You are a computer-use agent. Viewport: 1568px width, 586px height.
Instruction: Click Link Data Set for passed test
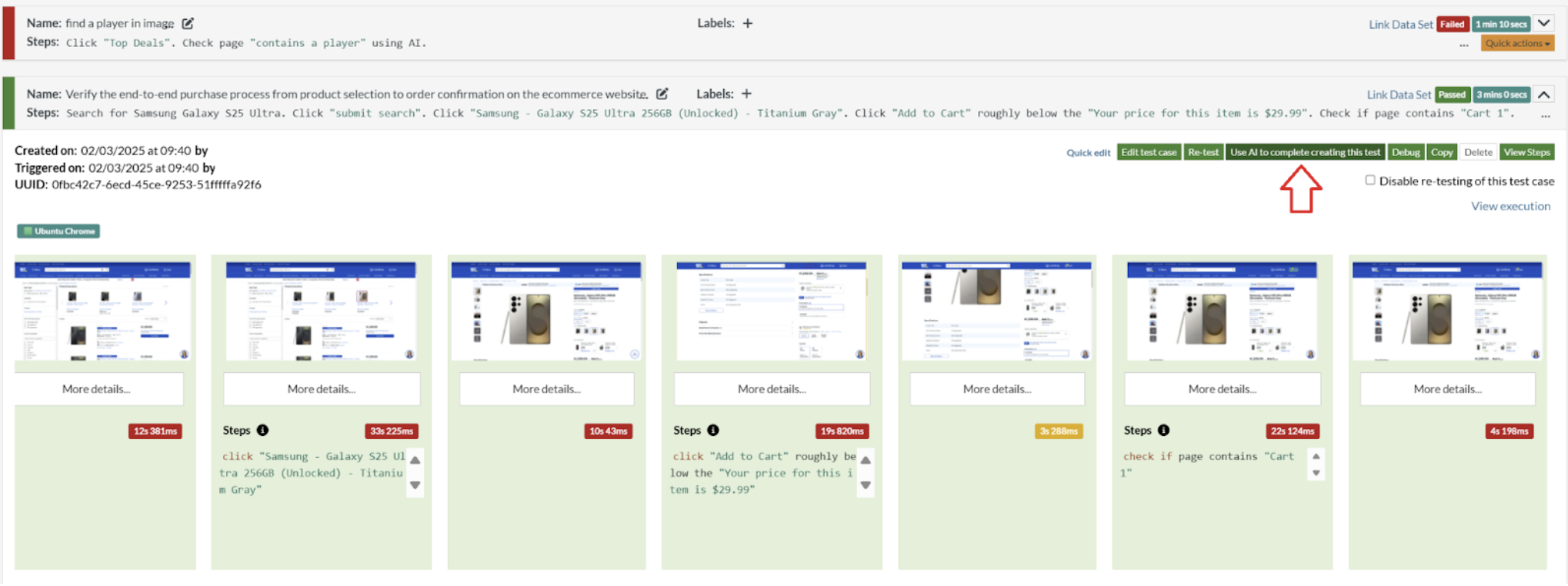pos(1398,95)
